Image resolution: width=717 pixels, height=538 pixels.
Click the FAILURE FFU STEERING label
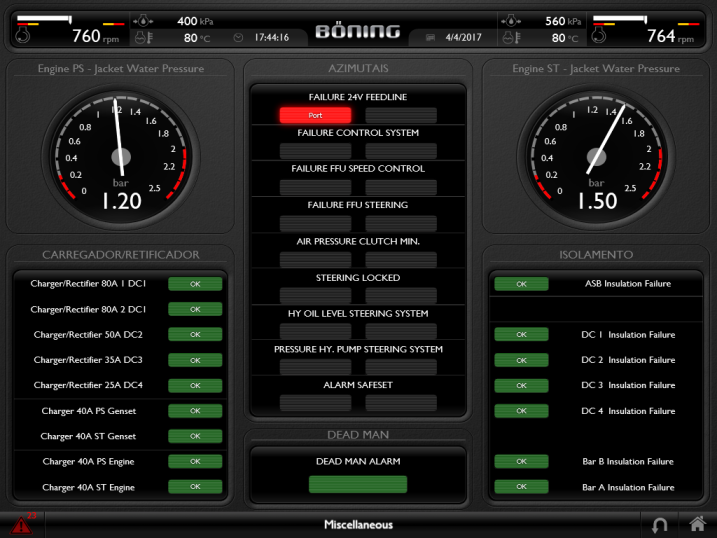pyautogui.click(x=358, y=205)
